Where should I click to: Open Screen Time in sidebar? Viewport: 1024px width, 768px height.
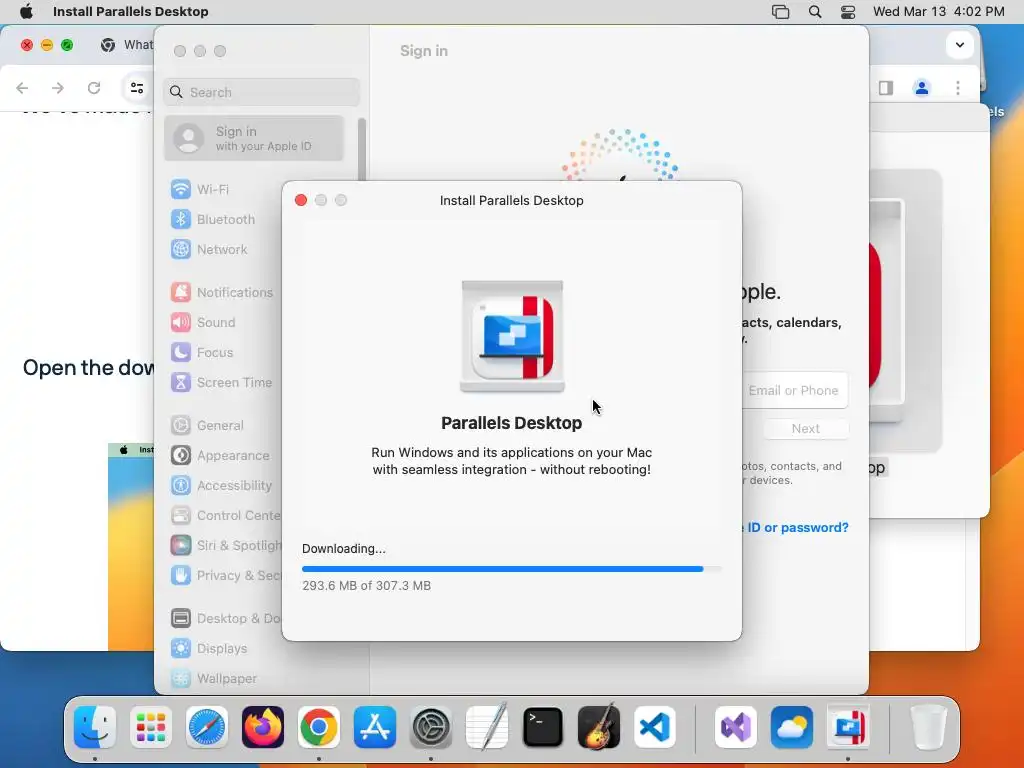pyautogui.click(x=222, y=383)
